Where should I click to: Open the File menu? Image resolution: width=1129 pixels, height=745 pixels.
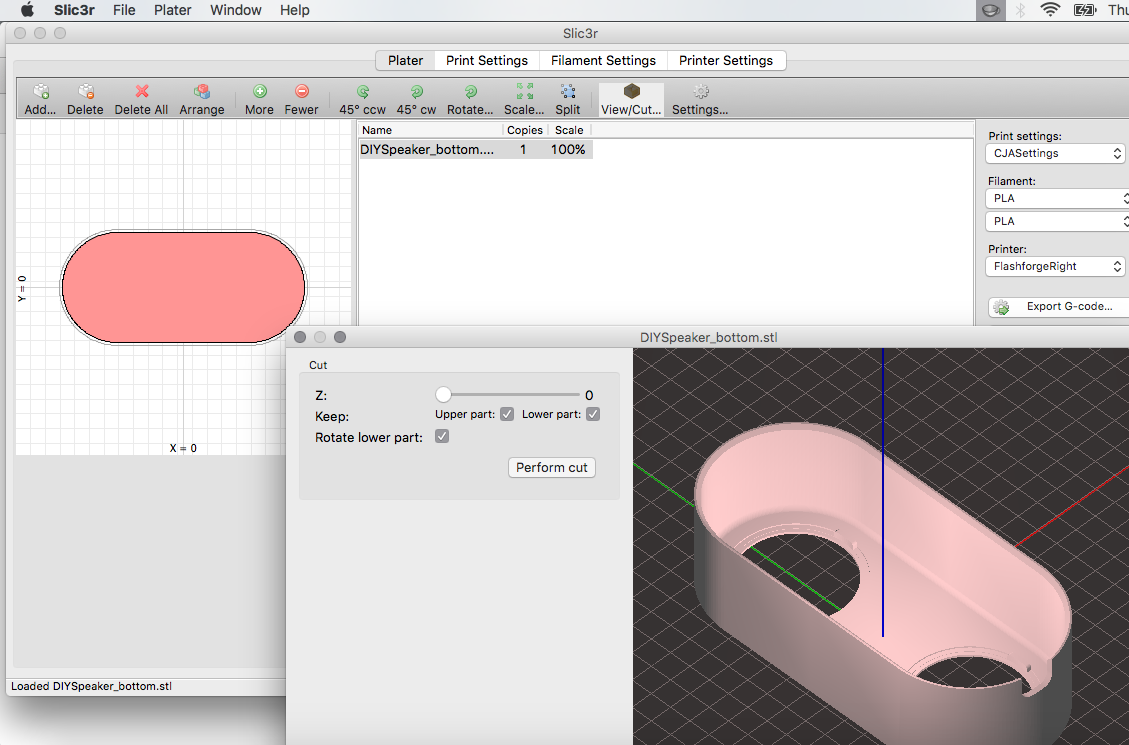(x=124, y=10)
